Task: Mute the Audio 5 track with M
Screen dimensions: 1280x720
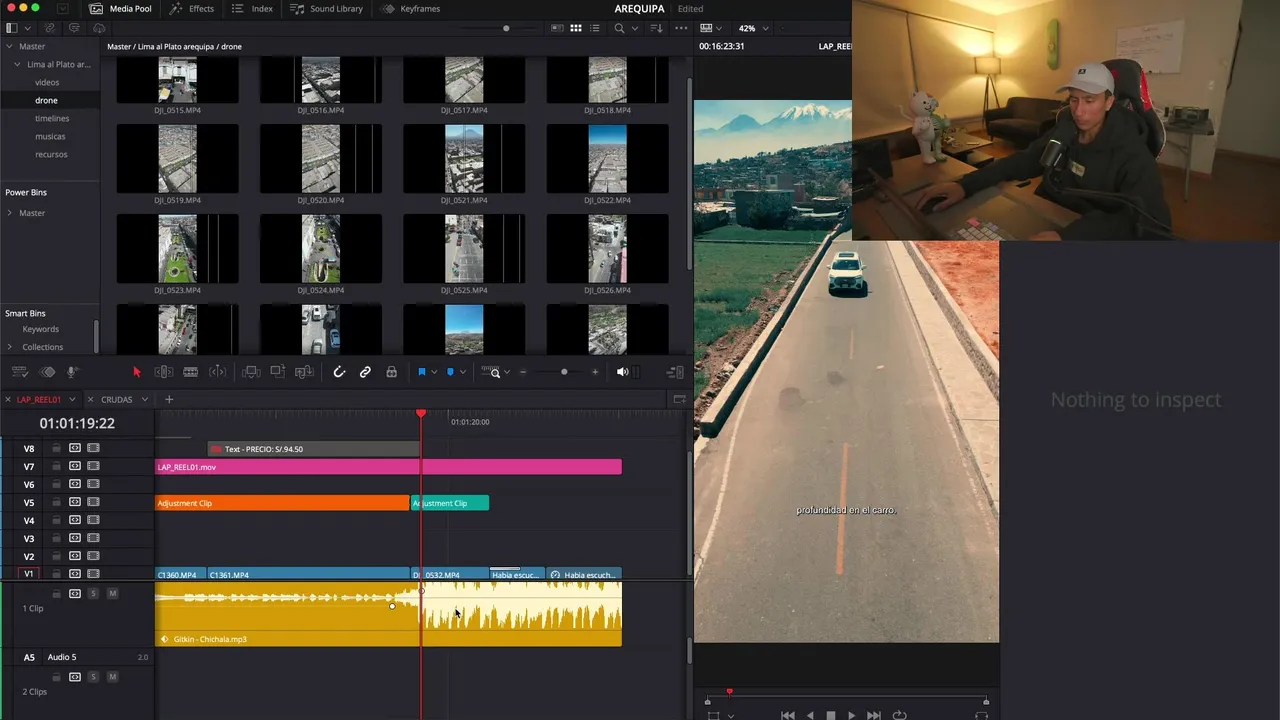Action: point(112,677)
